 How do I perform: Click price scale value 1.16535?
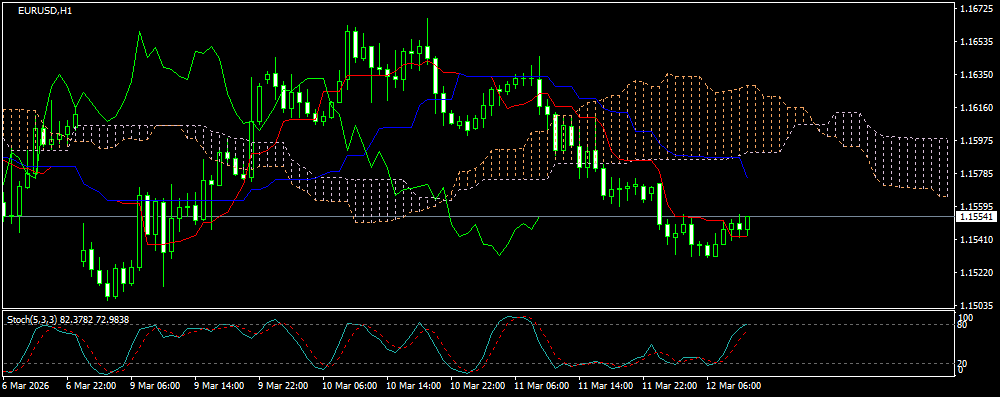point(977,42)
